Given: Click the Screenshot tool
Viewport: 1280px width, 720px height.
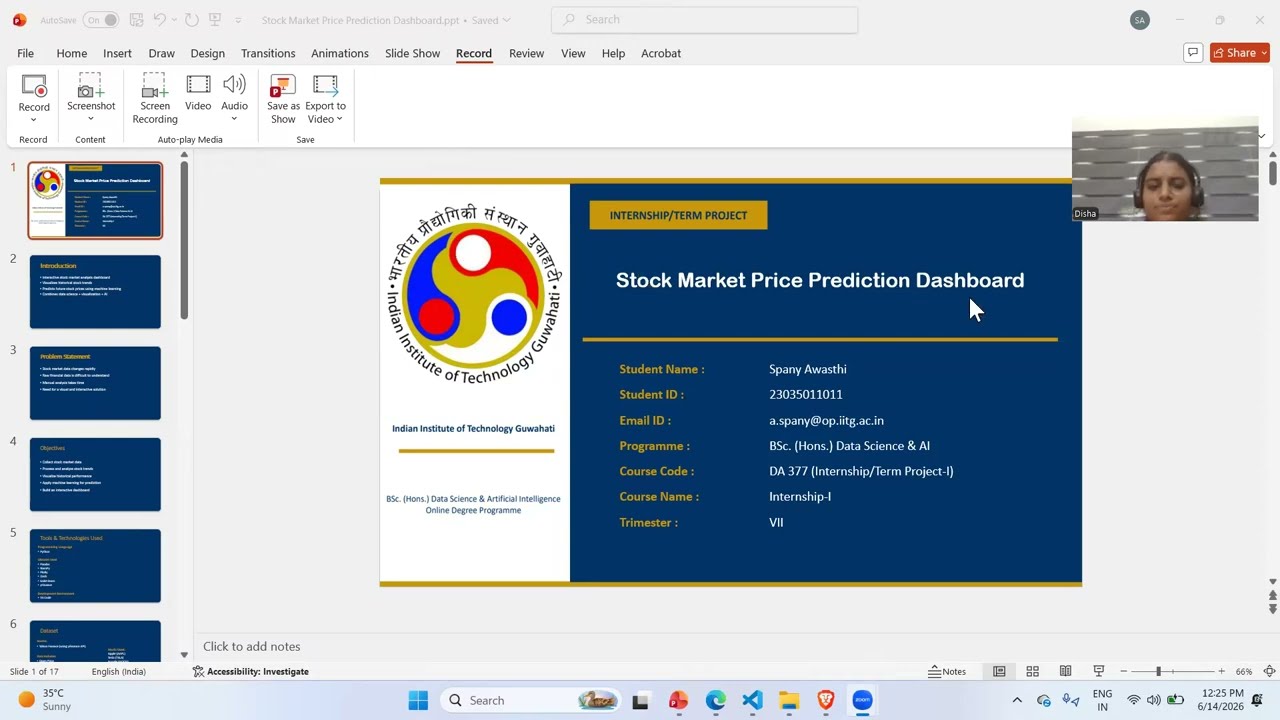Looking at the screenshot, I should click(91, 92).
